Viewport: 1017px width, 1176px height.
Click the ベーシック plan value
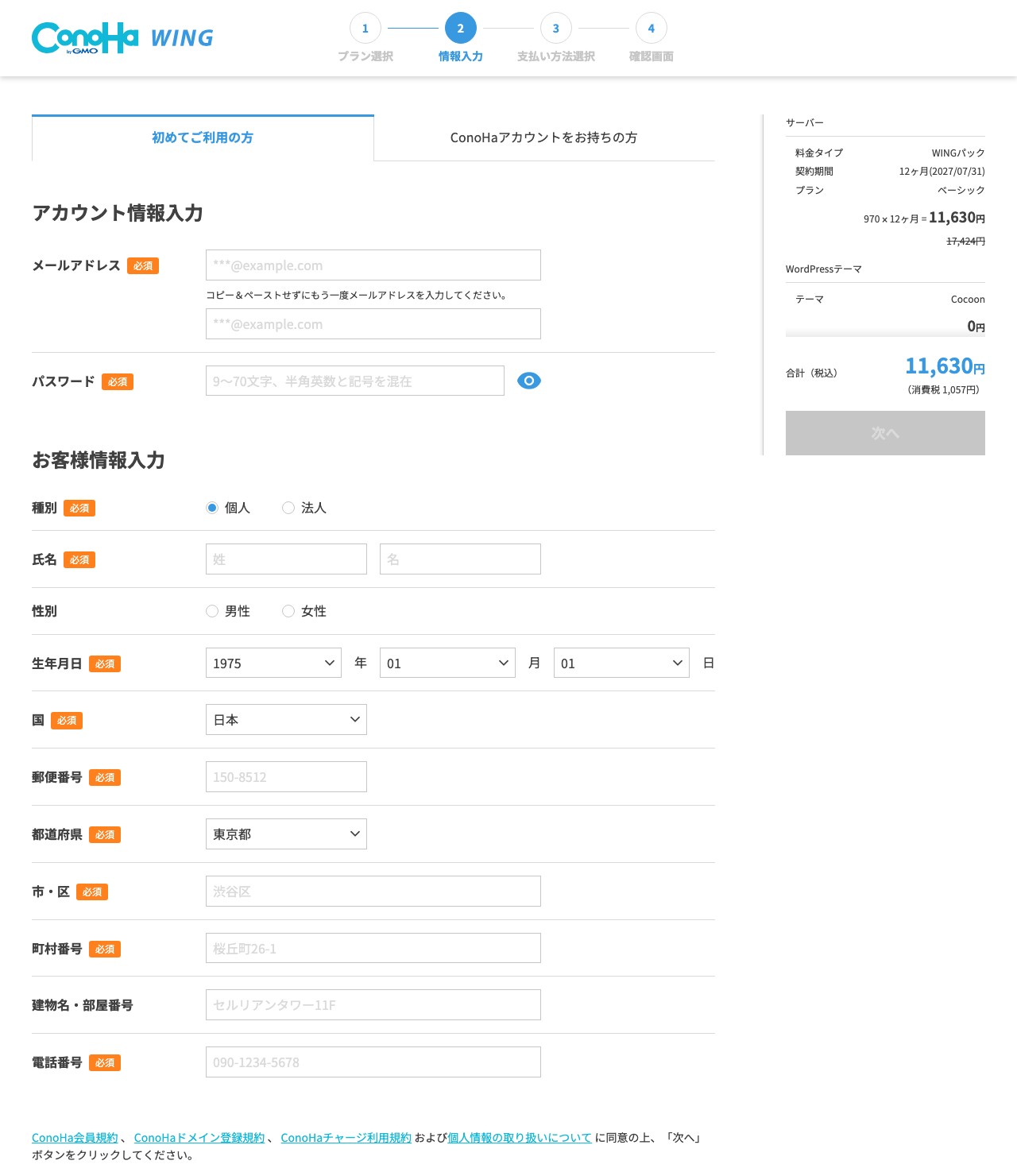pos(961,190)
